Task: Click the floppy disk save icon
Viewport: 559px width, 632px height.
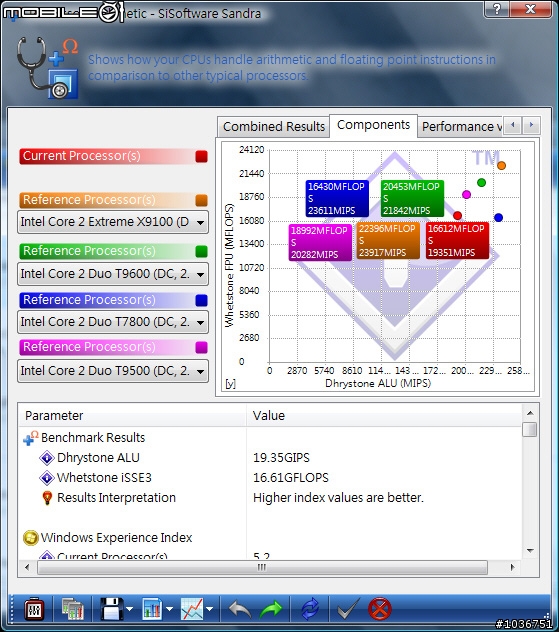Action: 111,609
